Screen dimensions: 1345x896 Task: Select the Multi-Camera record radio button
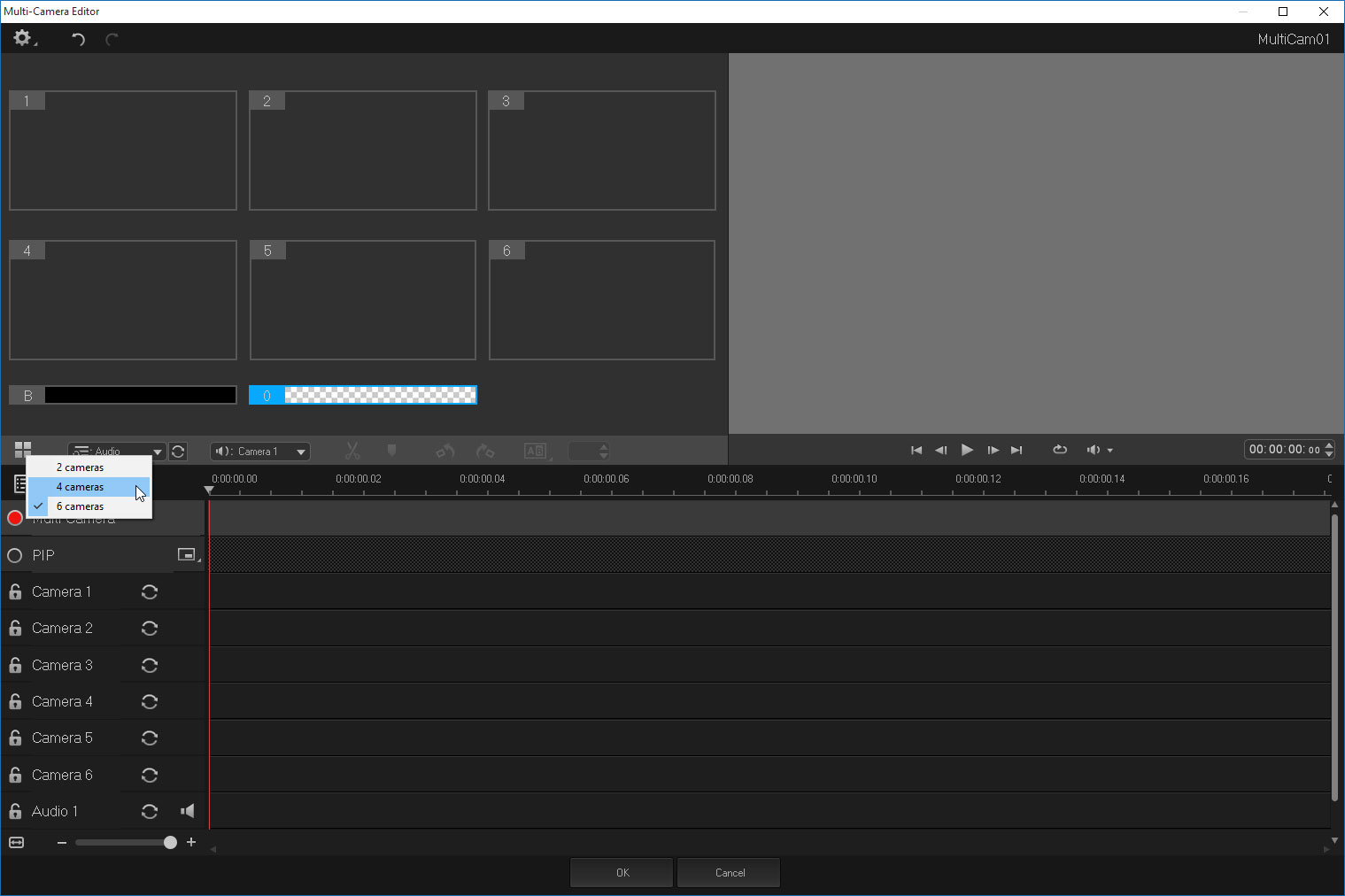click(15, 518)
